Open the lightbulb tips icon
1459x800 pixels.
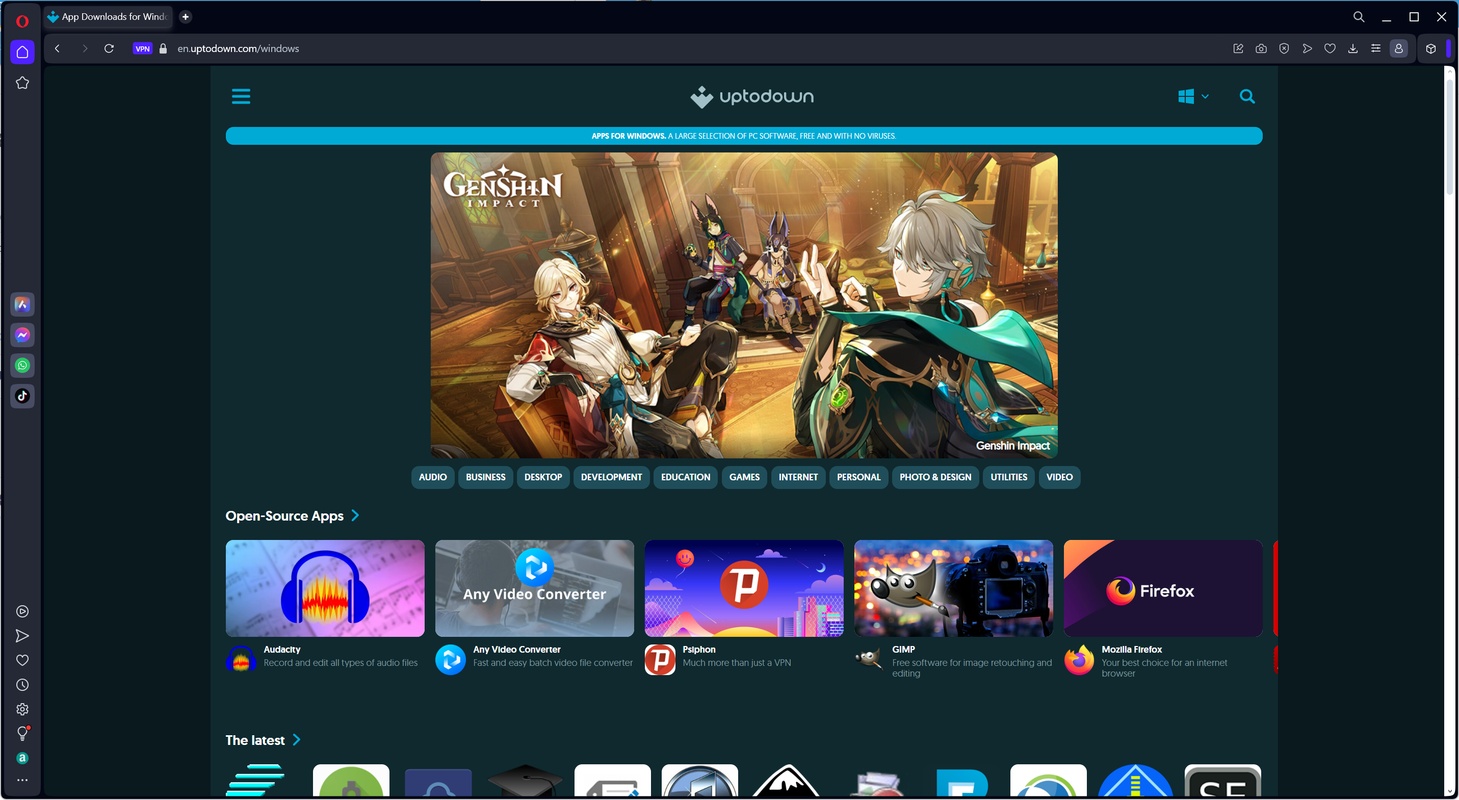(x=22, y=734)
